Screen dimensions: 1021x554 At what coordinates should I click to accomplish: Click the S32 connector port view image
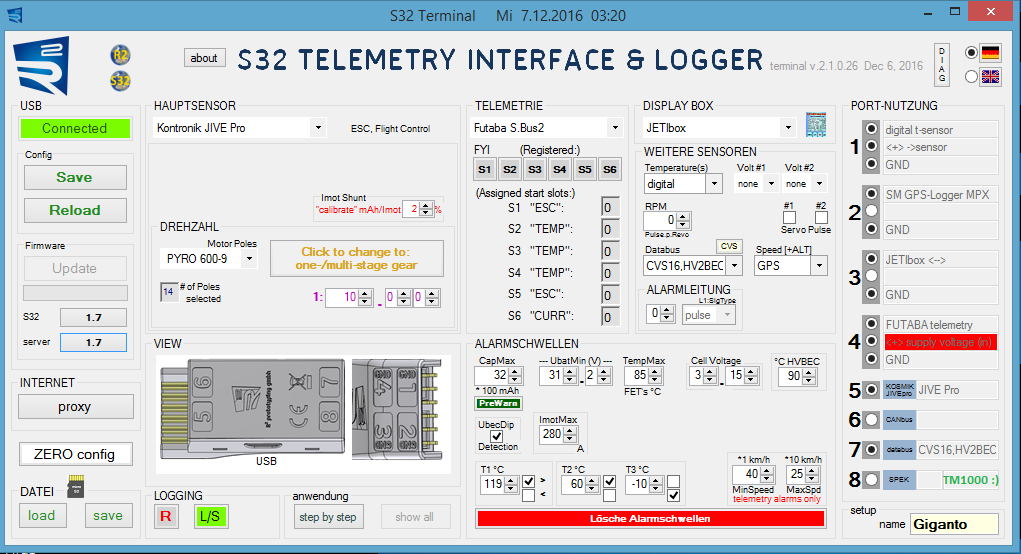click(x=398, y=409)
